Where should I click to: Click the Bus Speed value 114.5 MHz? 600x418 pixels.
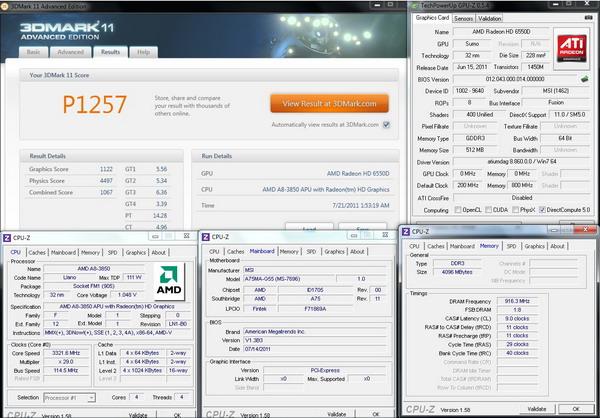click(x=68, y=371)
